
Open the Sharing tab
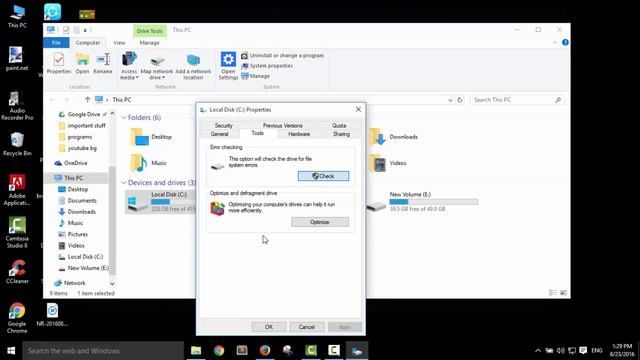click(x=341, y=134)
